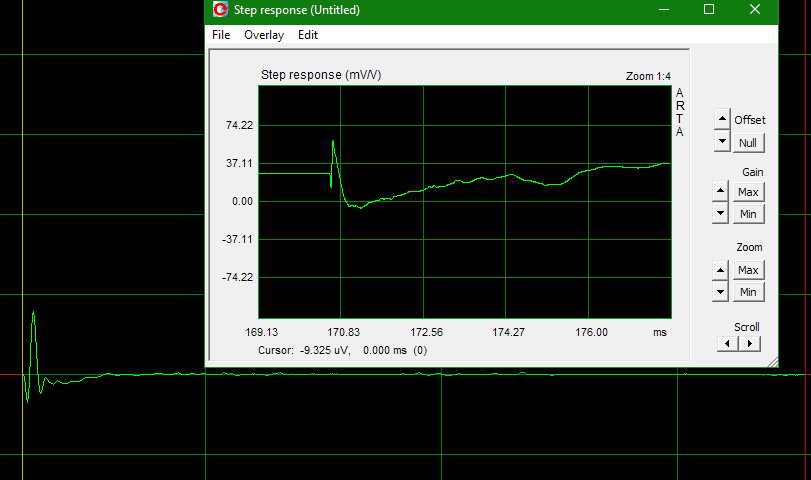Image resolution: width=811 pixels, height=480 pixels.
Task: Click the '172.56' time axis label
Action: point(427,332)
